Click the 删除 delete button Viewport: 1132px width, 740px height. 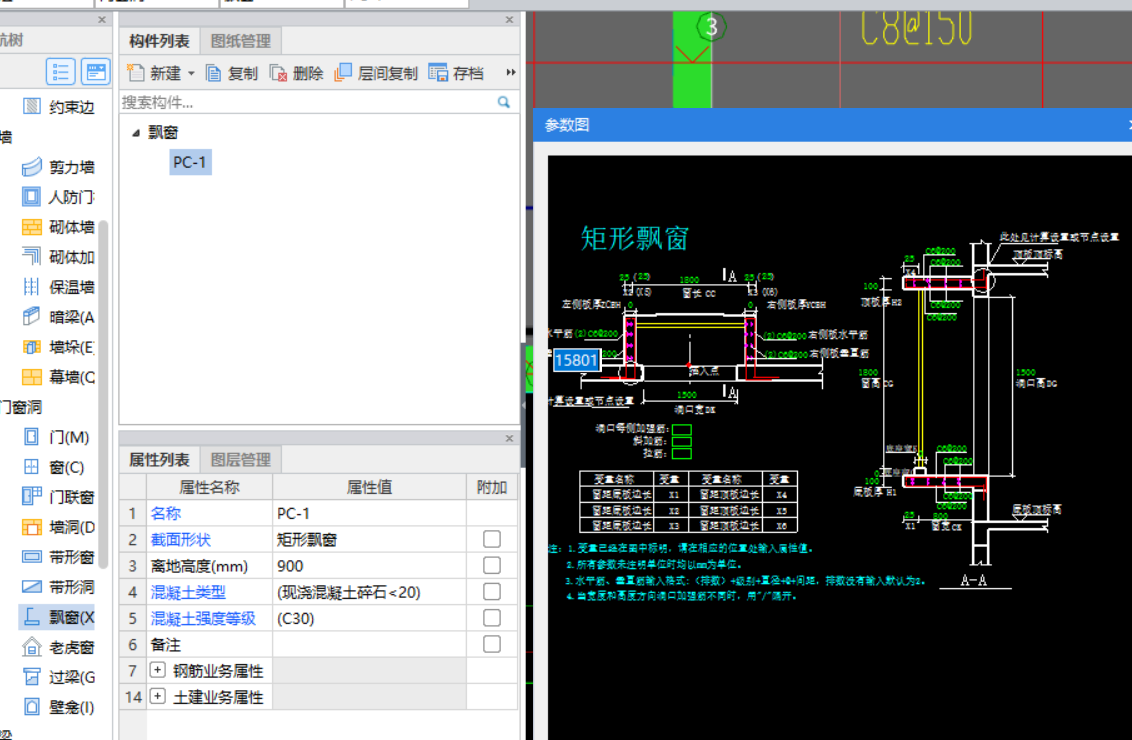tap(297, 73)
